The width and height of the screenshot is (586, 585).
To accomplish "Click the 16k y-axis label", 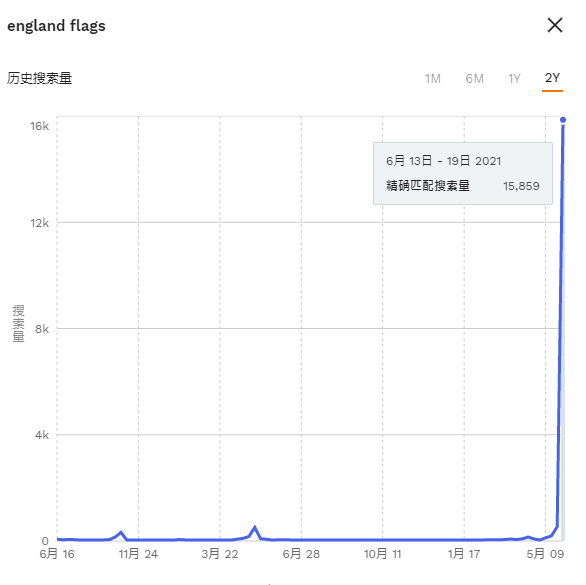I will tap(39, 126).
